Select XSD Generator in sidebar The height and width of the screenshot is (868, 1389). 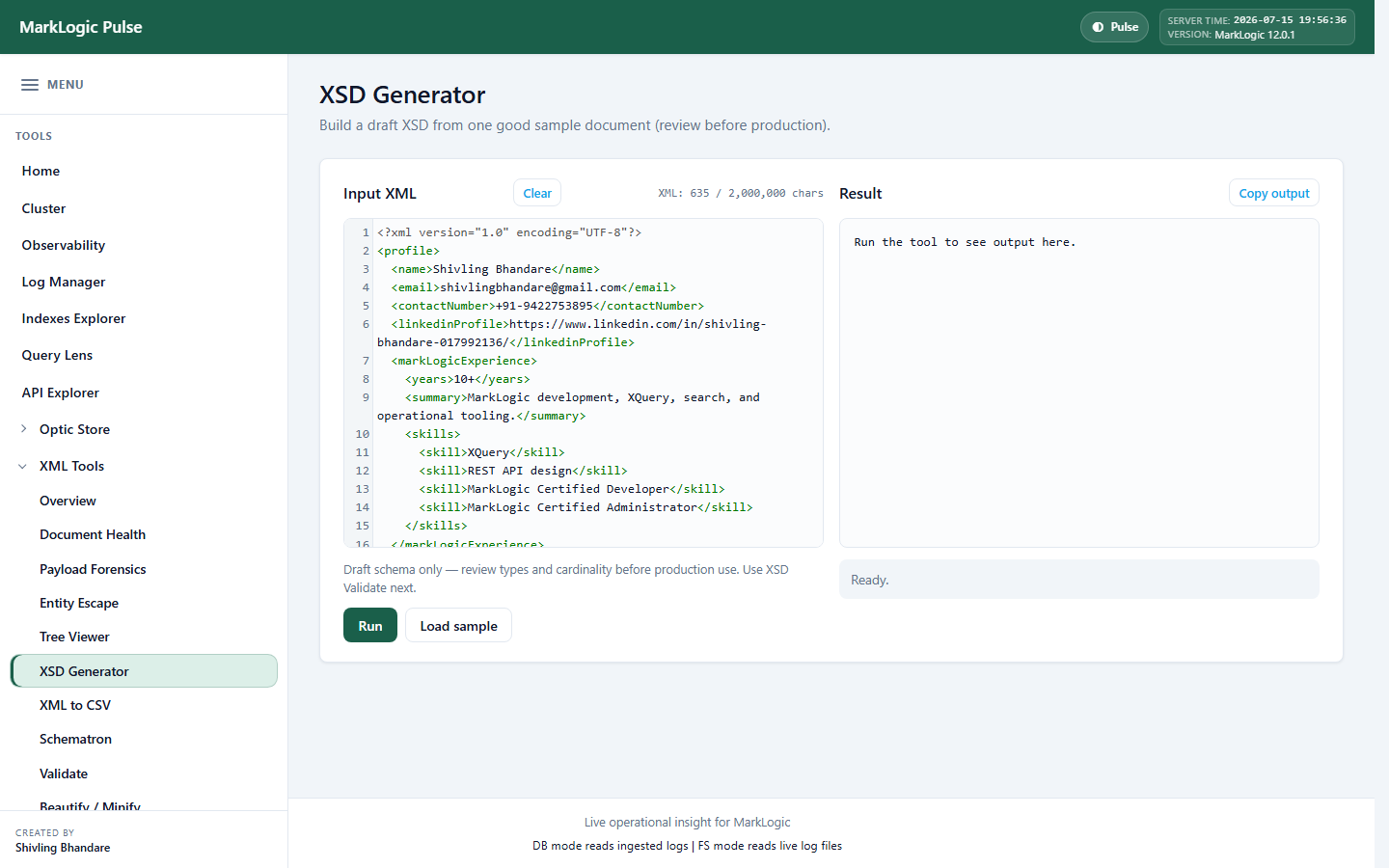tap(144, 671)
